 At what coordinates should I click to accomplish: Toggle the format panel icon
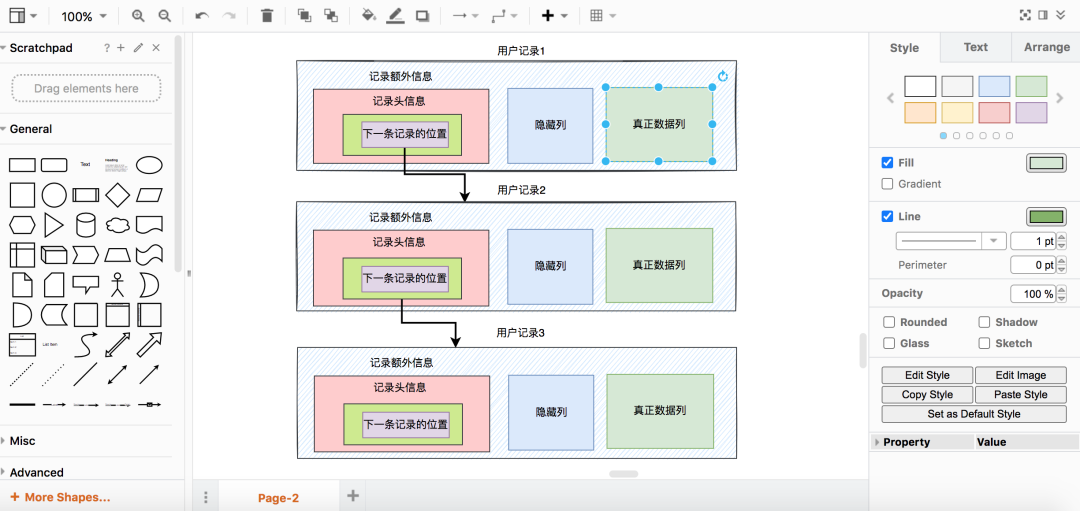(1043, 15)
